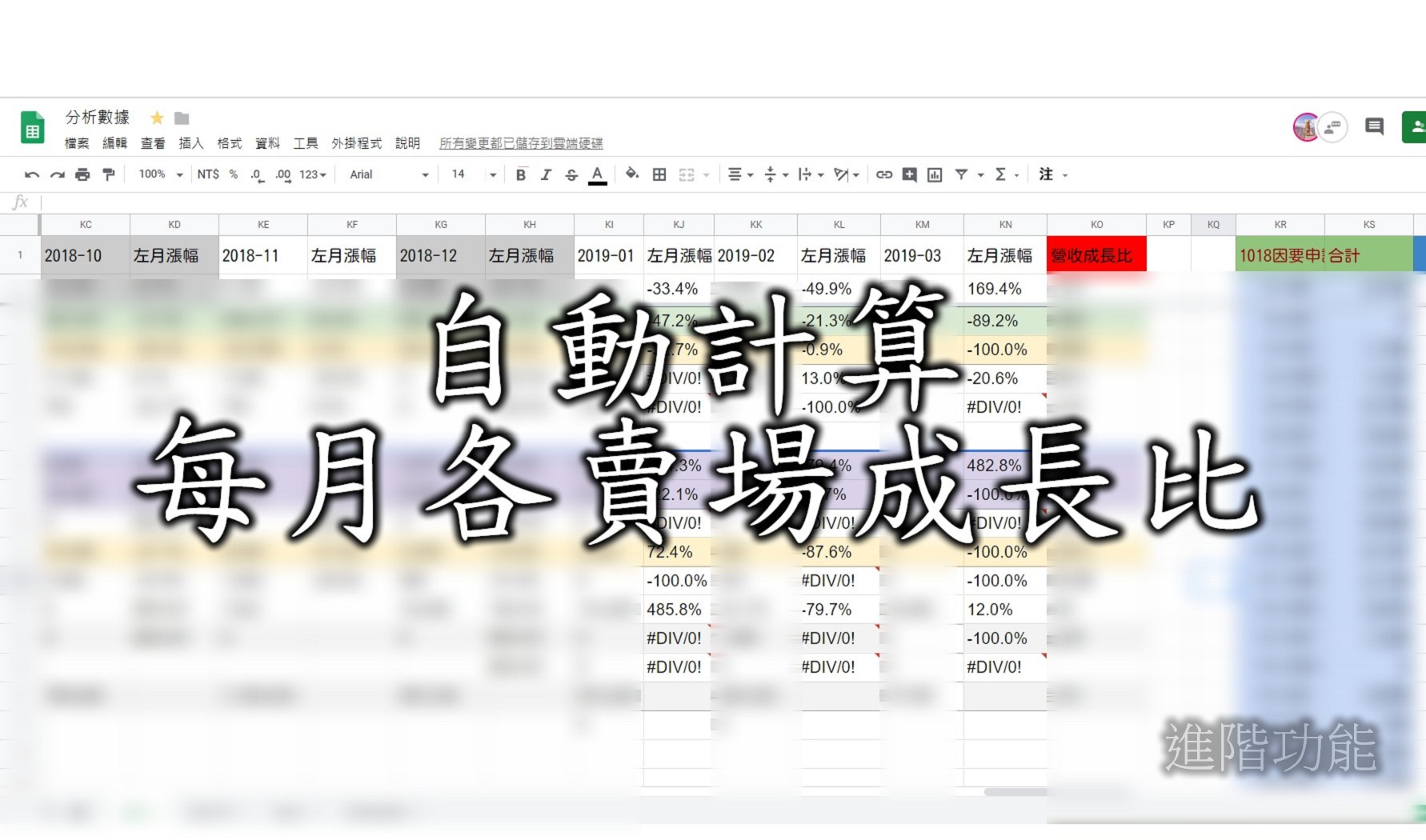Screen dimensions: 1426x840
Task: Toggle italic formatting
Action: click(x=546, y=174)
